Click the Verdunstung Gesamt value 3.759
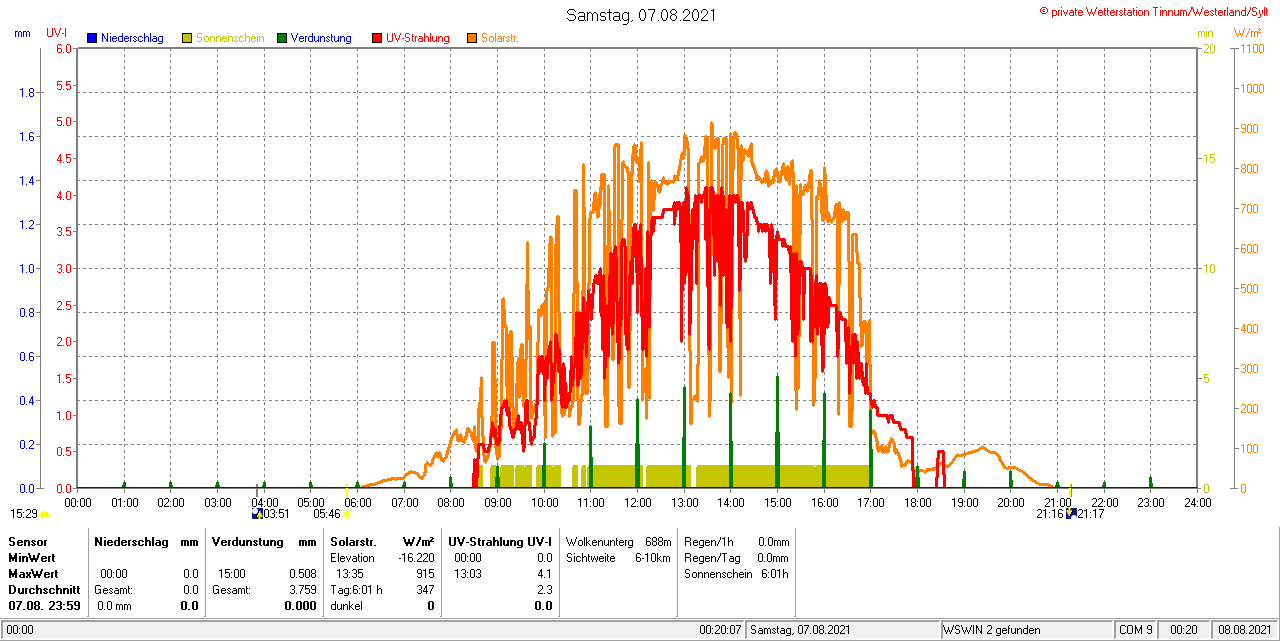The image size is (1280, 641). pyautogui.click(x=301, y=590)
